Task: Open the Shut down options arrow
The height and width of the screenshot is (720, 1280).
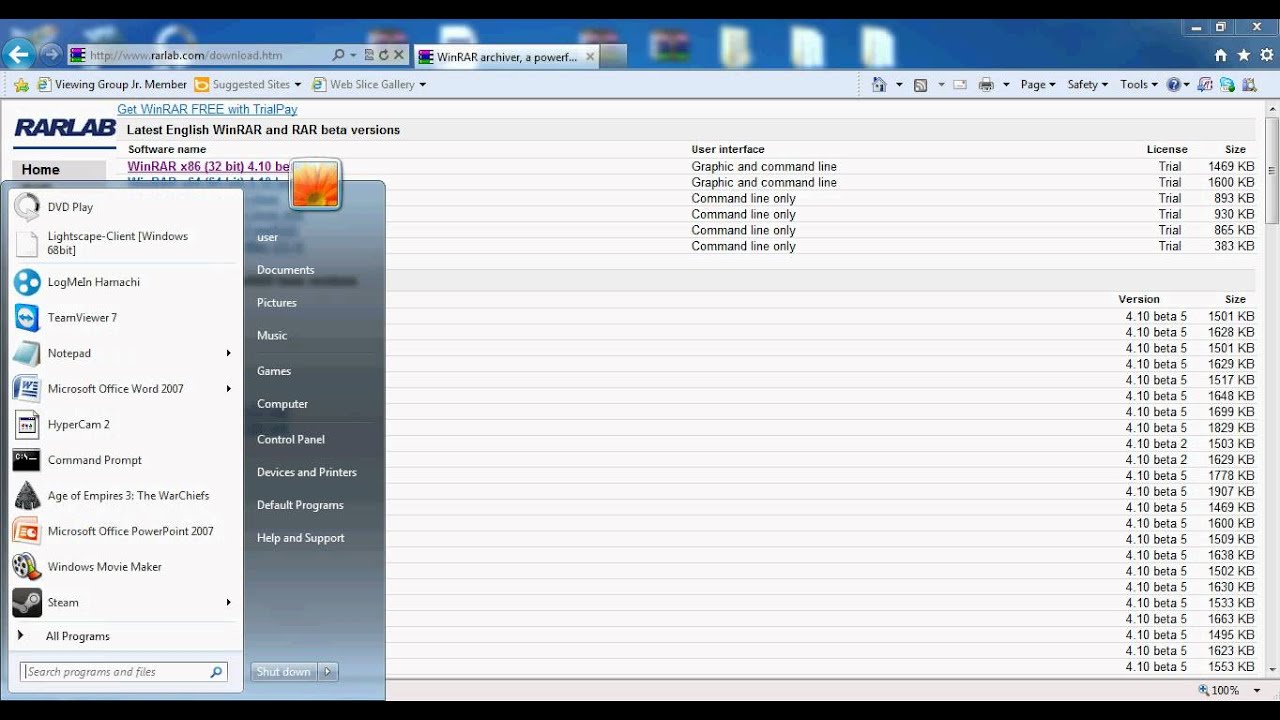Action: (328, 672)
